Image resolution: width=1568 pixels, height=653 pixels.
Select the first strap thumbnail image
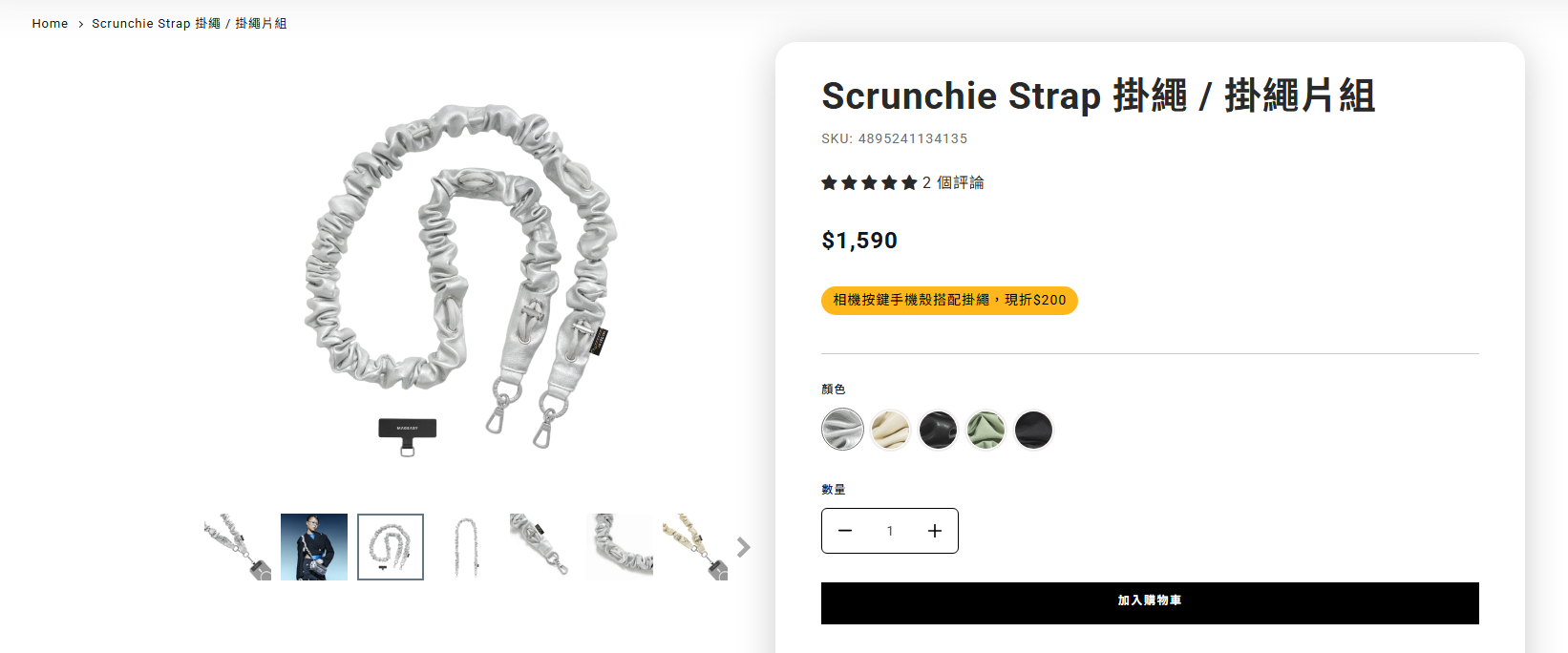pos(238,547)
